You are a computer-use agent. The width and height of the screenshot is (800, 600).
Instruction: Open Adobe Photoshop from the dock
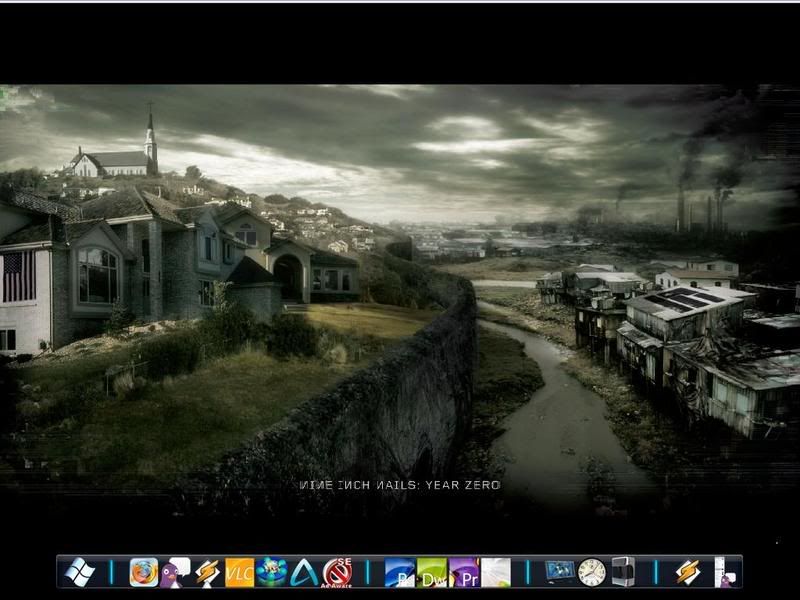[400, 572]
